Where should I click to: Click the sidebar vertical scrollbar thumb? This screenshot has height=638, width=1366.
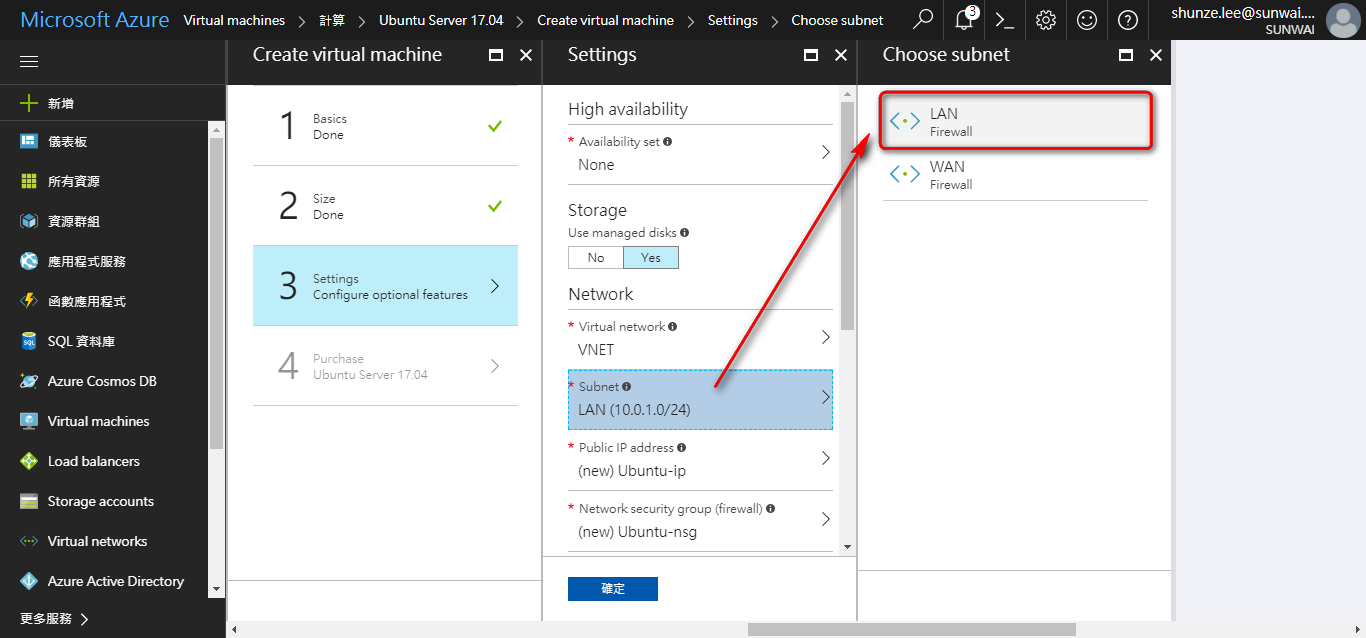pos(216,293)
